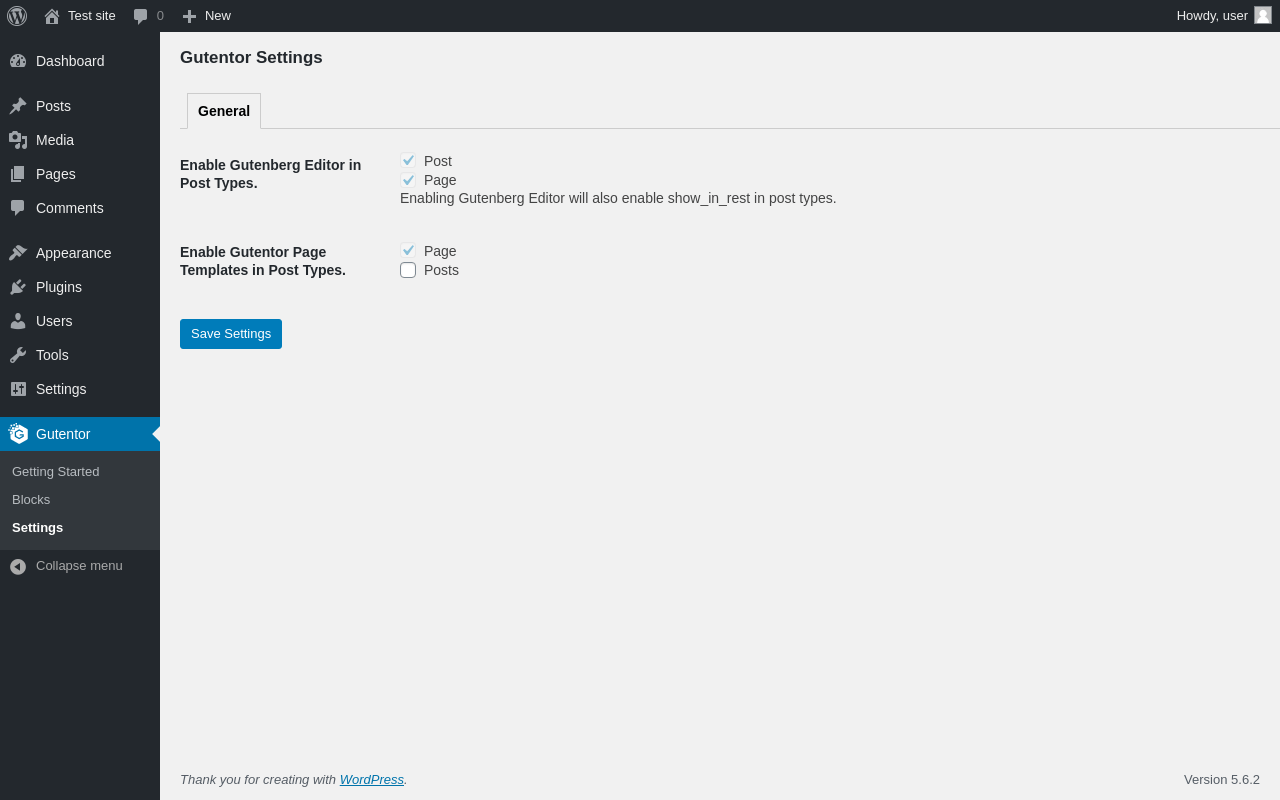Click the Posts pushpin icon
The height and width of the screenshot is (800, 1280).
tap(18, 106)
